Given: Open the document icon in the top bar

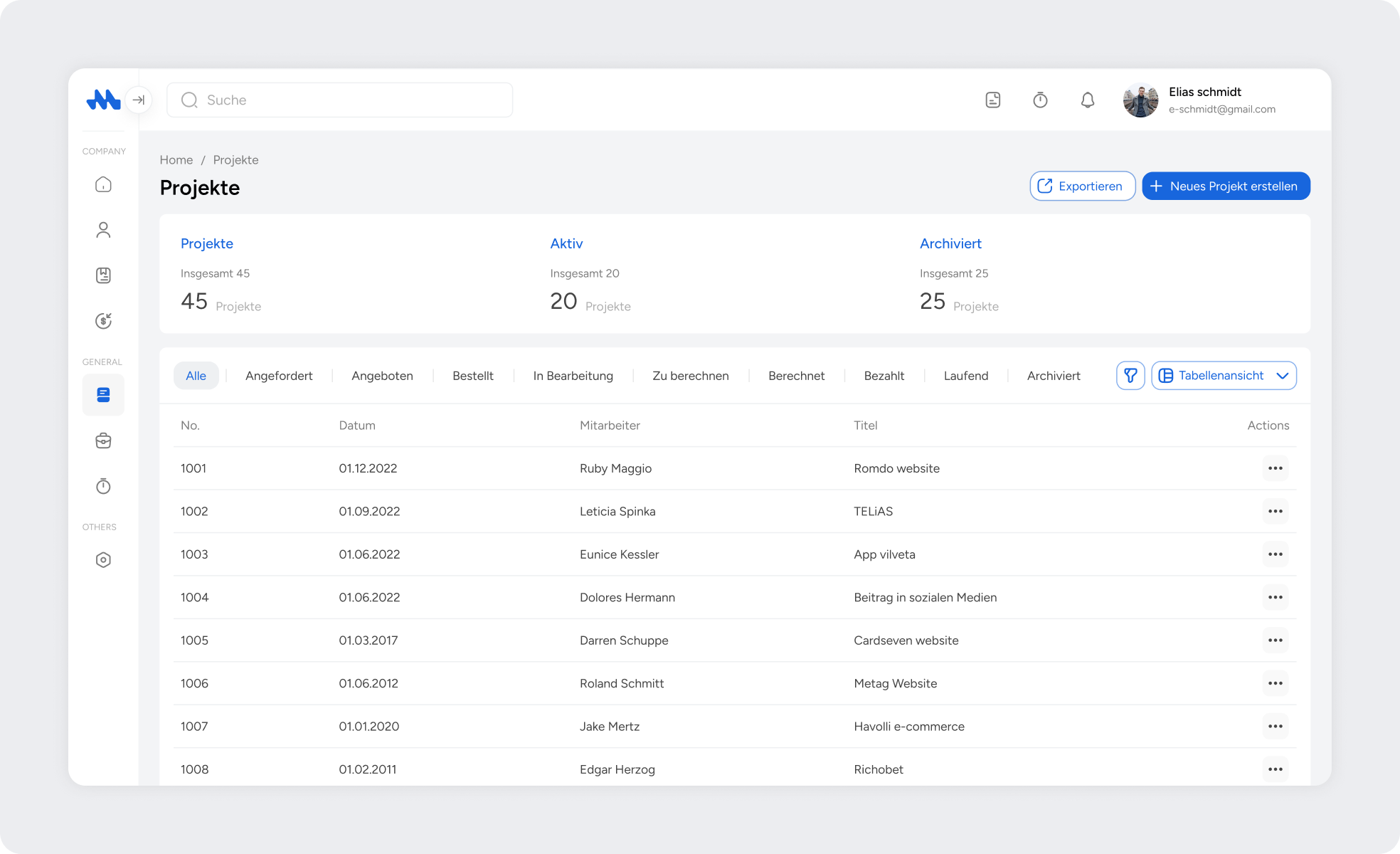Looking at the screenshot, I should 992,100.
